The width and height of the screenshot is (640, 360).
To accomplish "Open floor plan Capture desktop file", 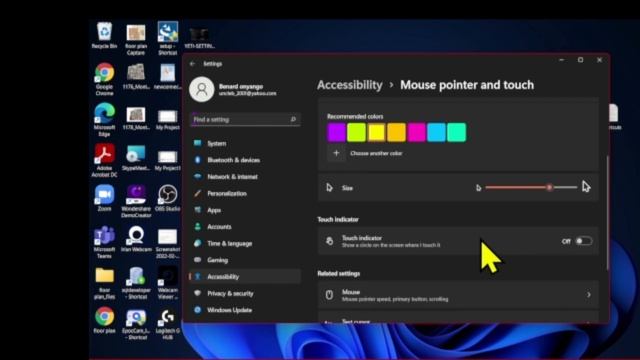I will point(136,39).
